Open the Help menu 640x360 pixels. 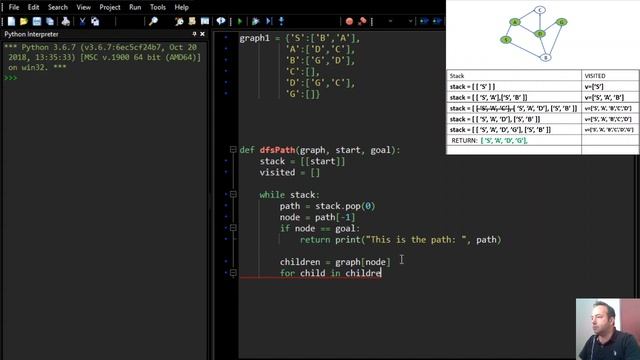click(x=182, y=7)
